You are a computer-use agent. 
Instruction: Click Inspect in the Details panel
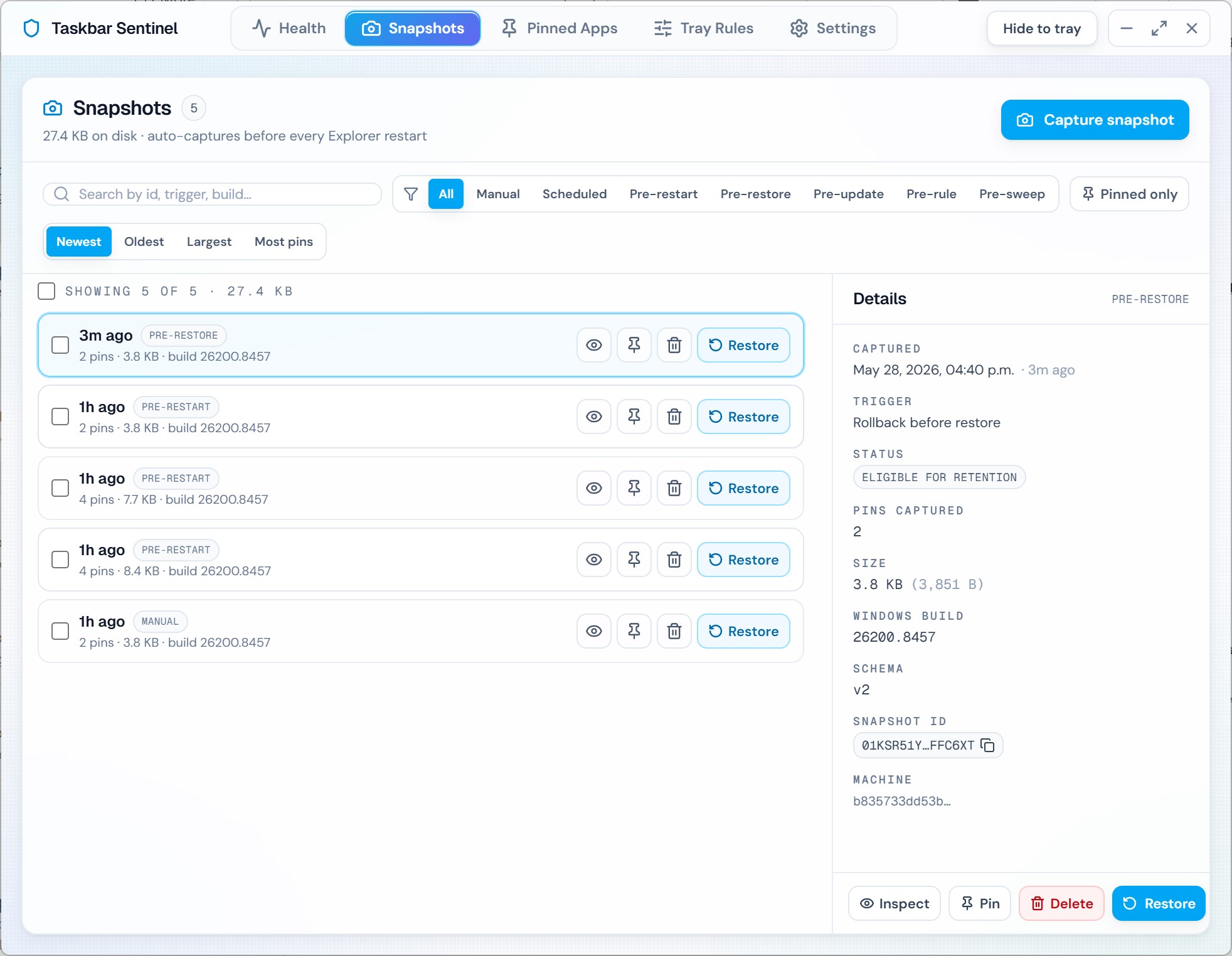895,903
